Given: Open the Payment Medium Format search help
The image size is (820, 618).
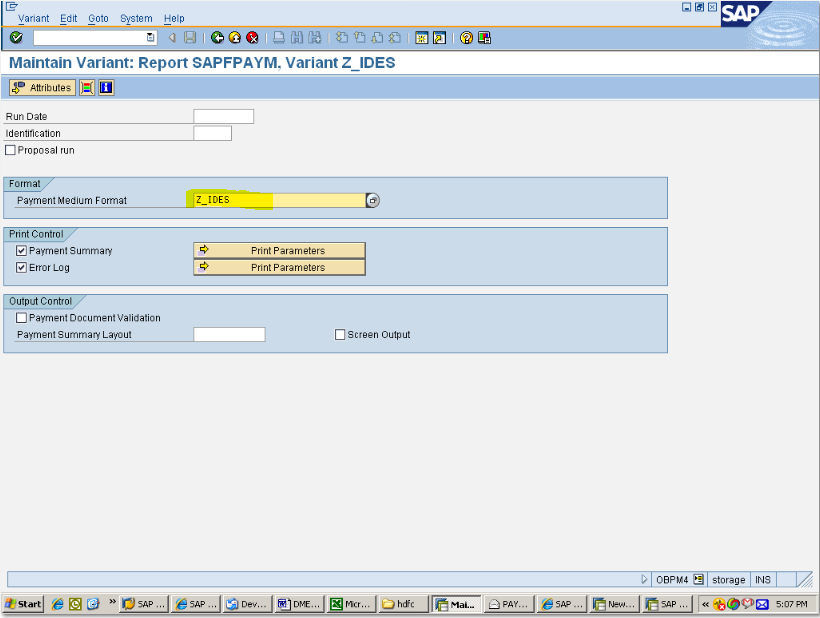Looking at the screenshot, I should click(372, 200).
